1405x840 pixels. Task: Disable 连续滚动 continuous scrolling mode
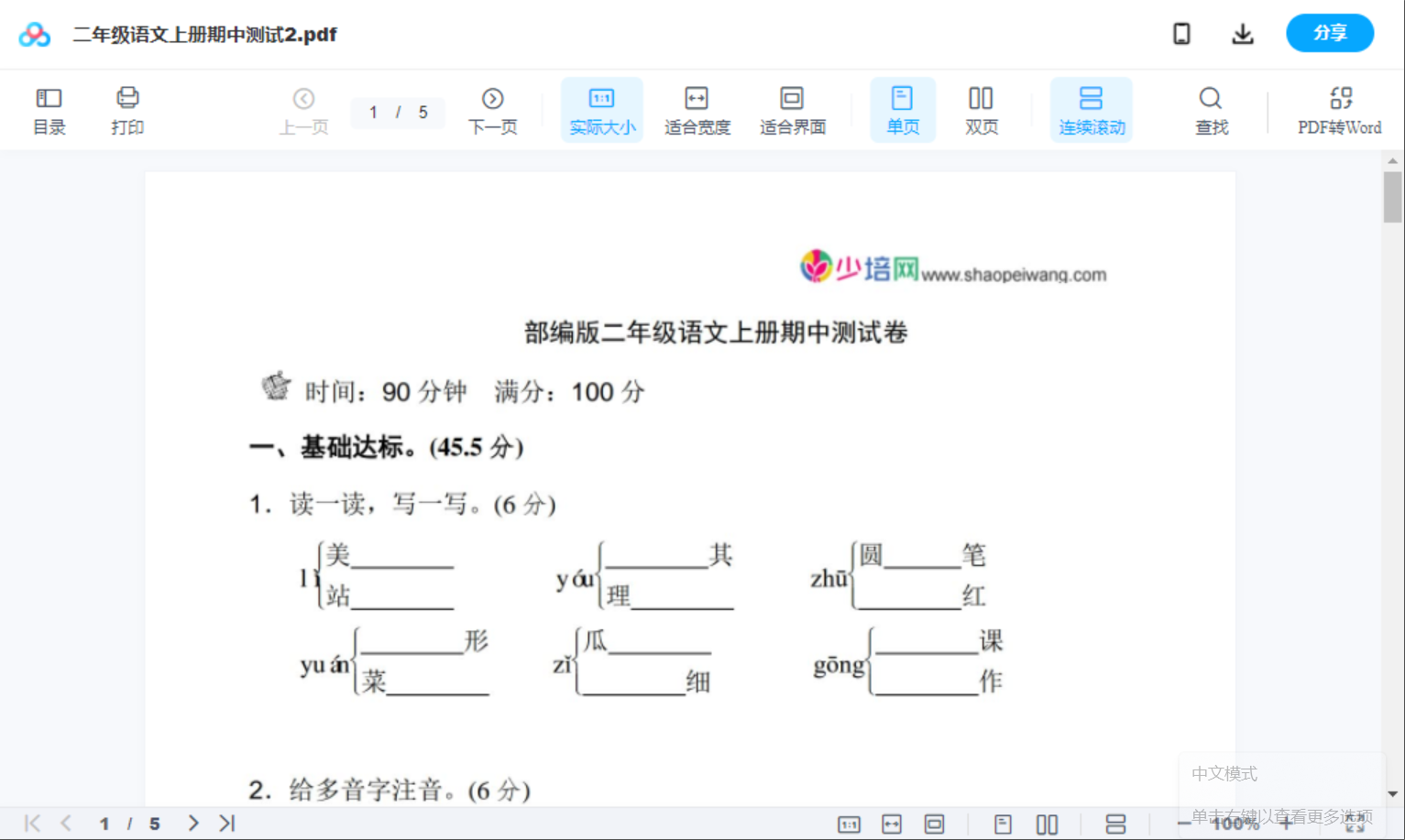click(1092, 109)
